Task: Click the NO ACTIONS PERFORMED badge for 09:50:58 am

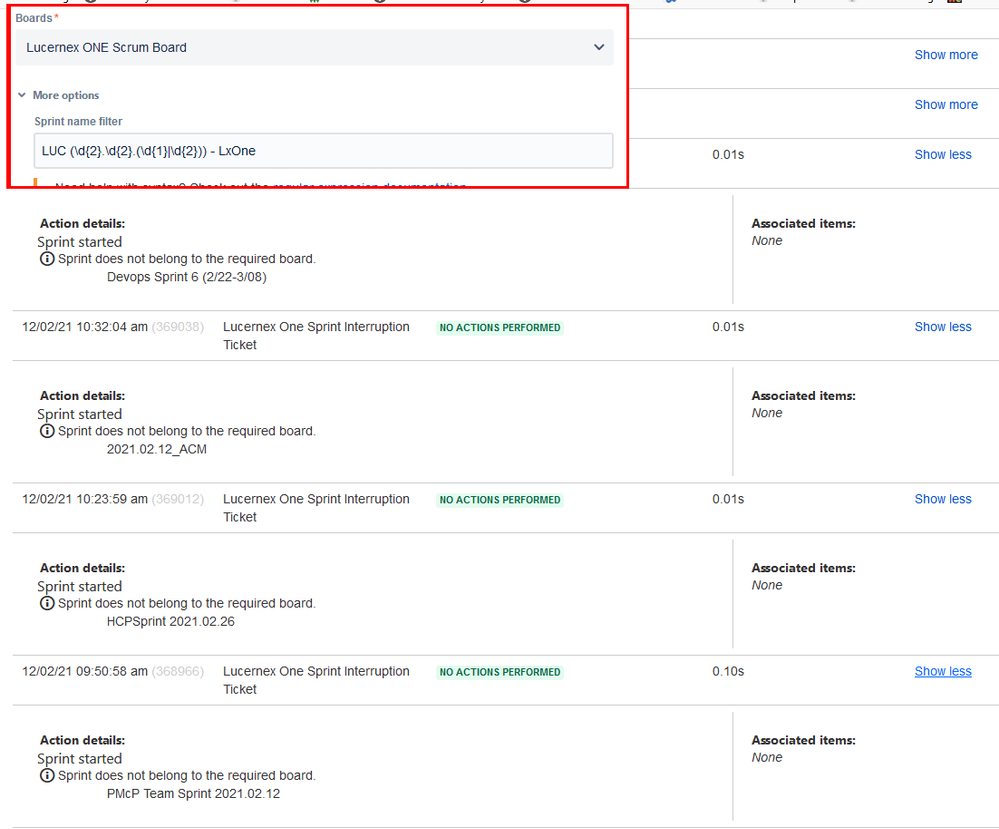Action: [500, 672]
